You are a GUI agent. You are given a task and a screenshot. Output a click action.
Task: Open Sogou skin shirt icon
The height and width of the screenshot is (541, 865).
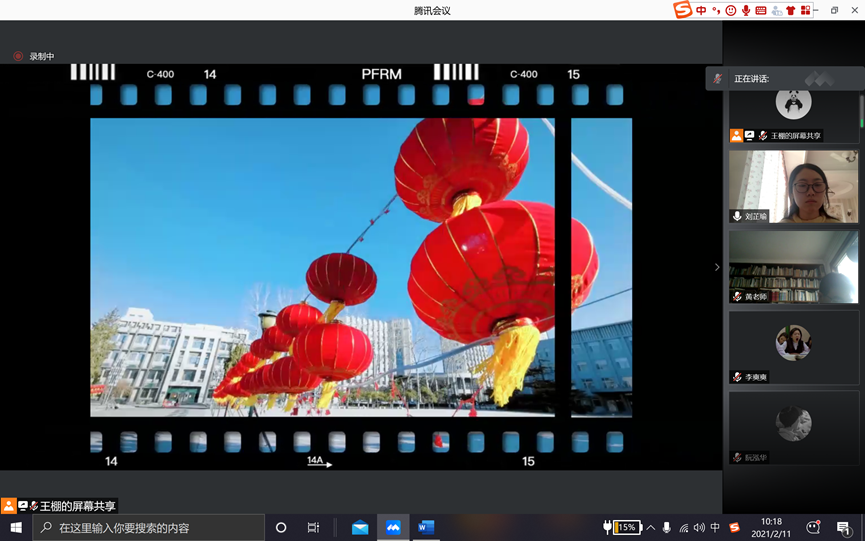(x=790, y=10)
